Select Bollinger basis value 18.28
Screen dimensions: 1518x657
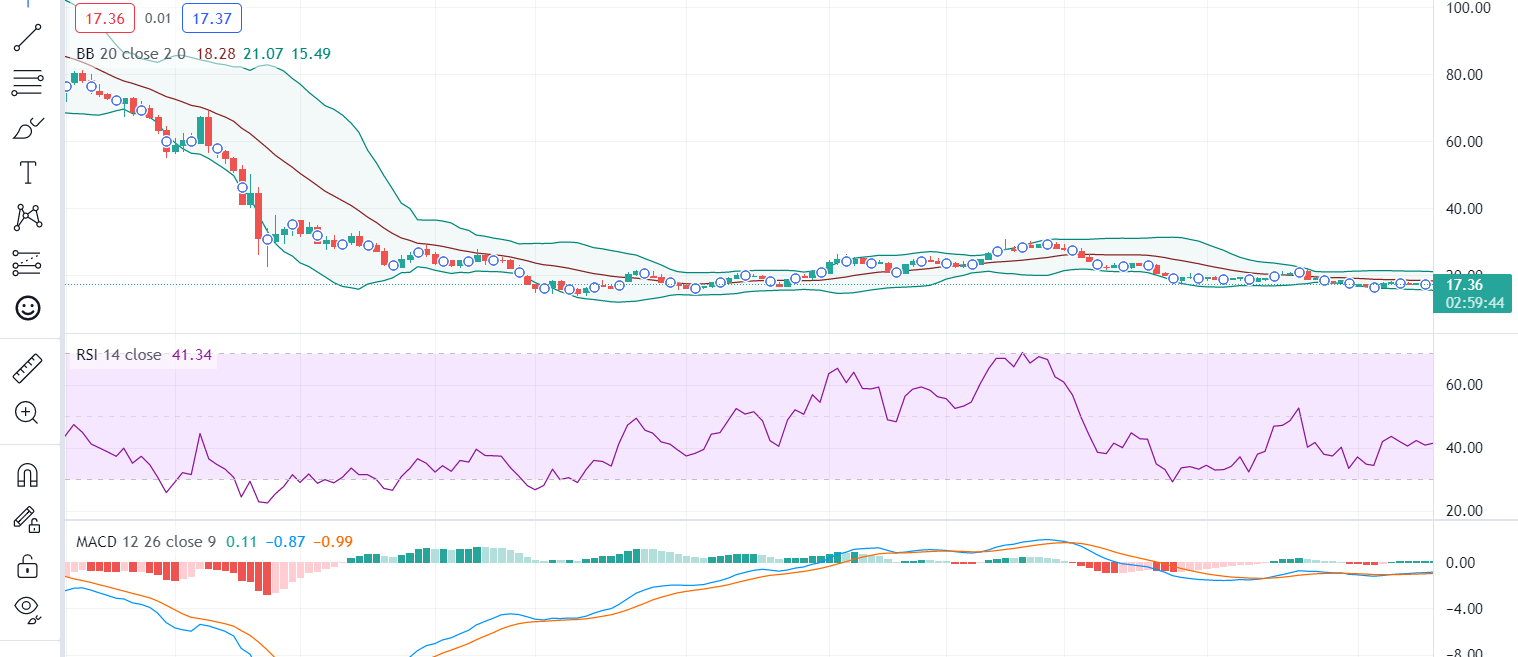point(217,53)
